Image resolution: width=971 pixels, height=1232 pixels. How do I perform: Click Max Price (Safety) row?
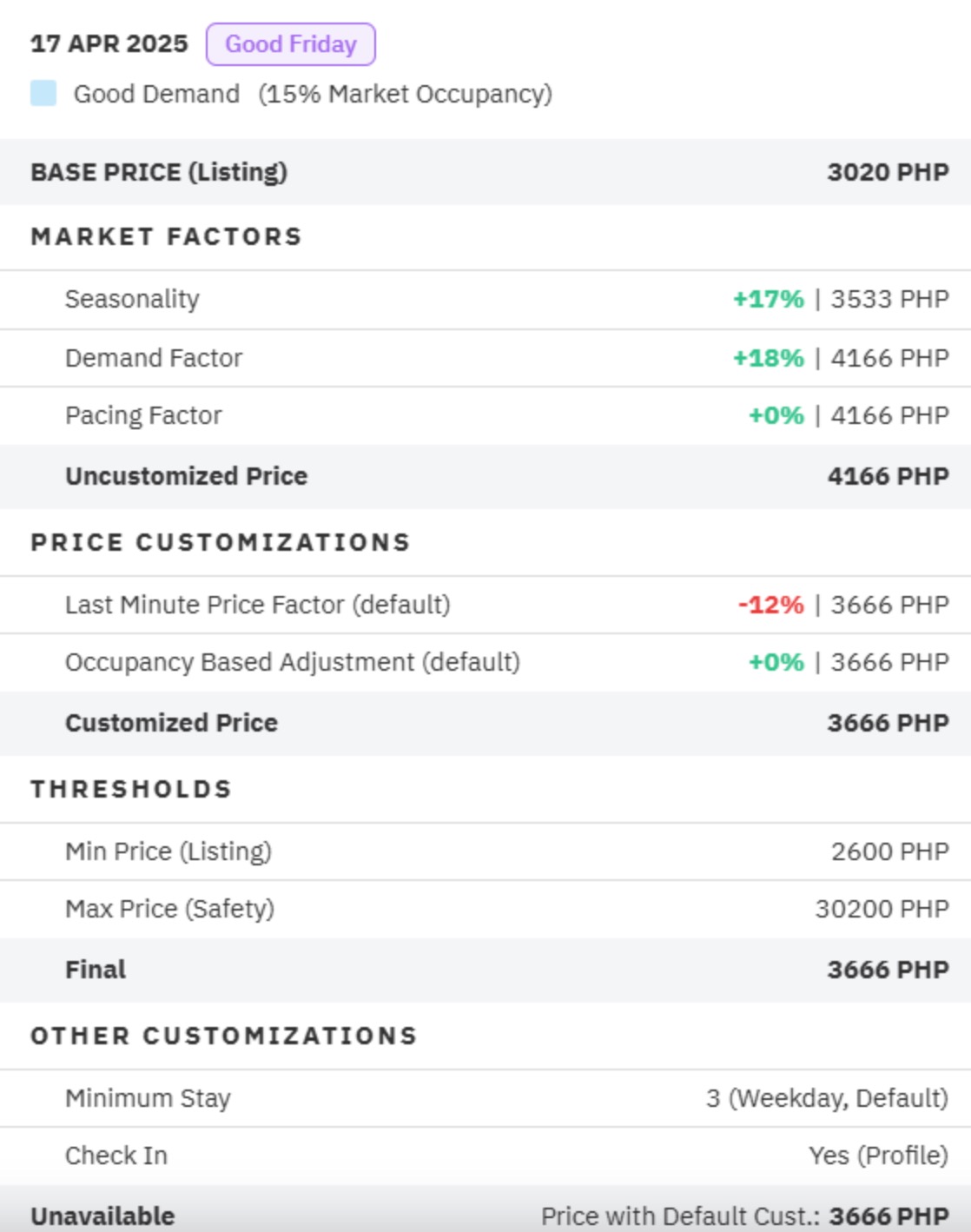click(x=485, y=909)
